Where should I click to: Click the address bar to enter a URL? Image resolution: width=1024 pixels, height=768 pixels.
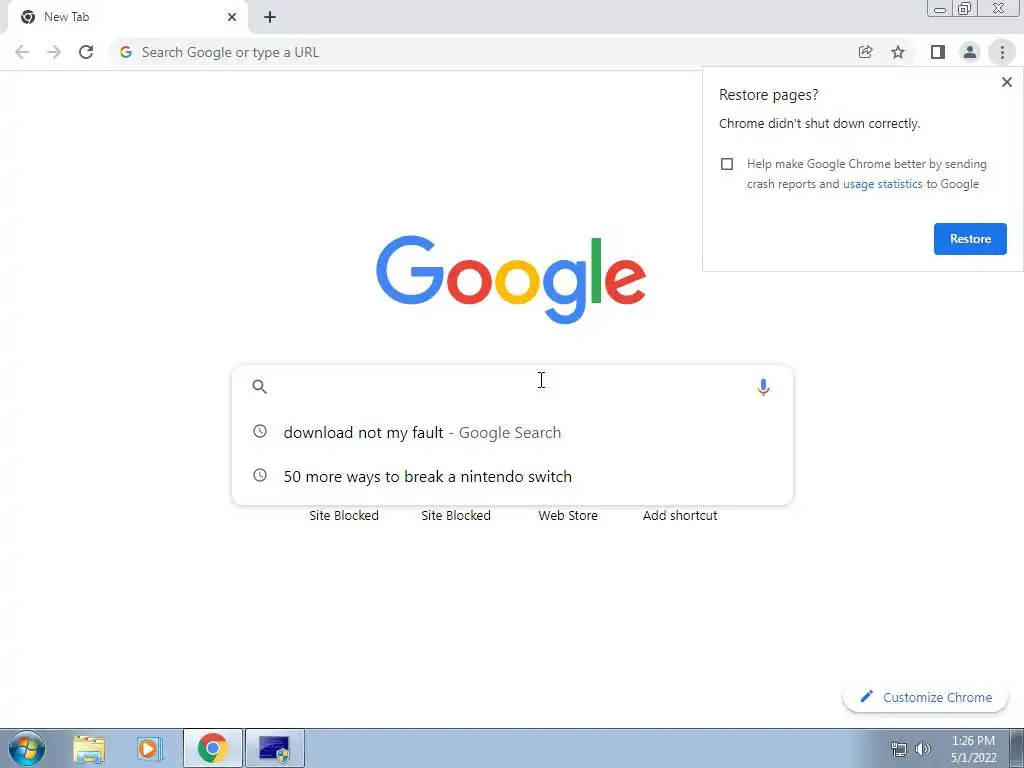click(x=483, y=52)
